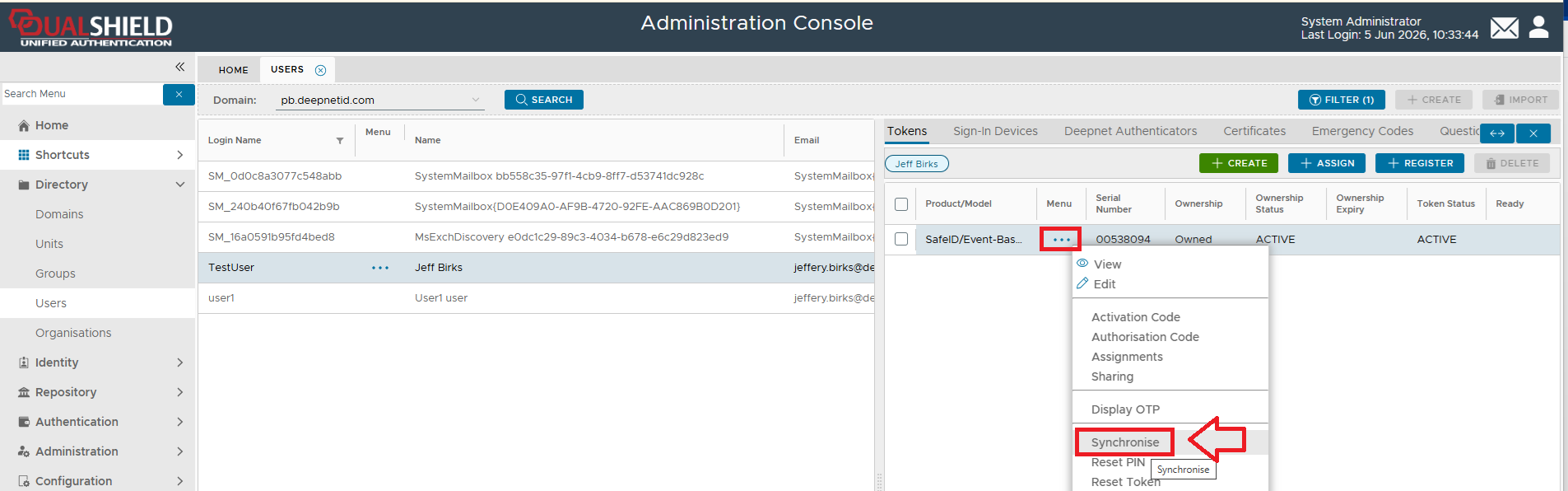Viewport: 1568px width, 491px height.
Task: Click serial number 00538094 cell
Action: point(1123,240)
